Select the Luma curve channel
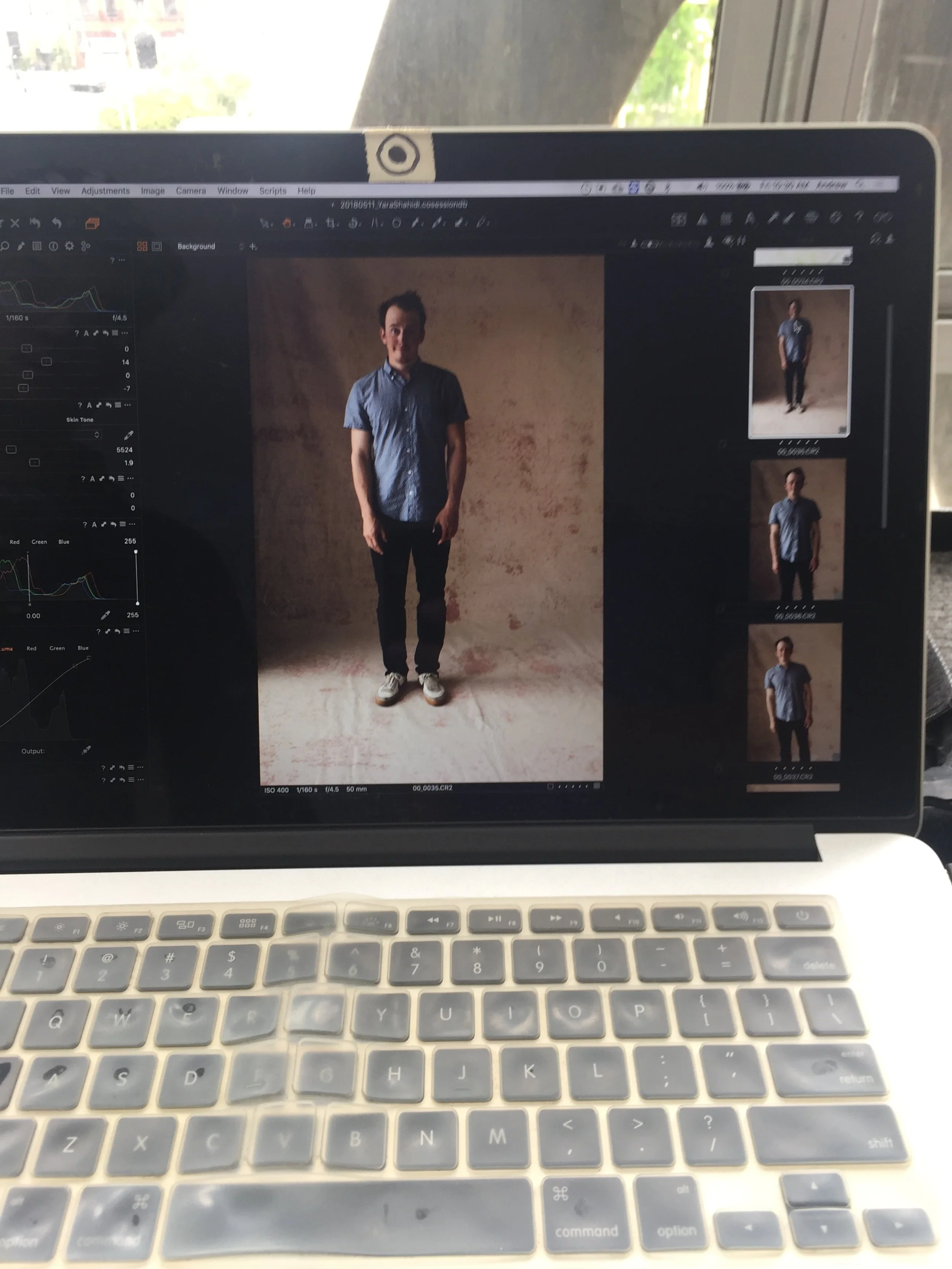Image resolution: width=952 pixels, height=1269 pixels. point(6,649)
